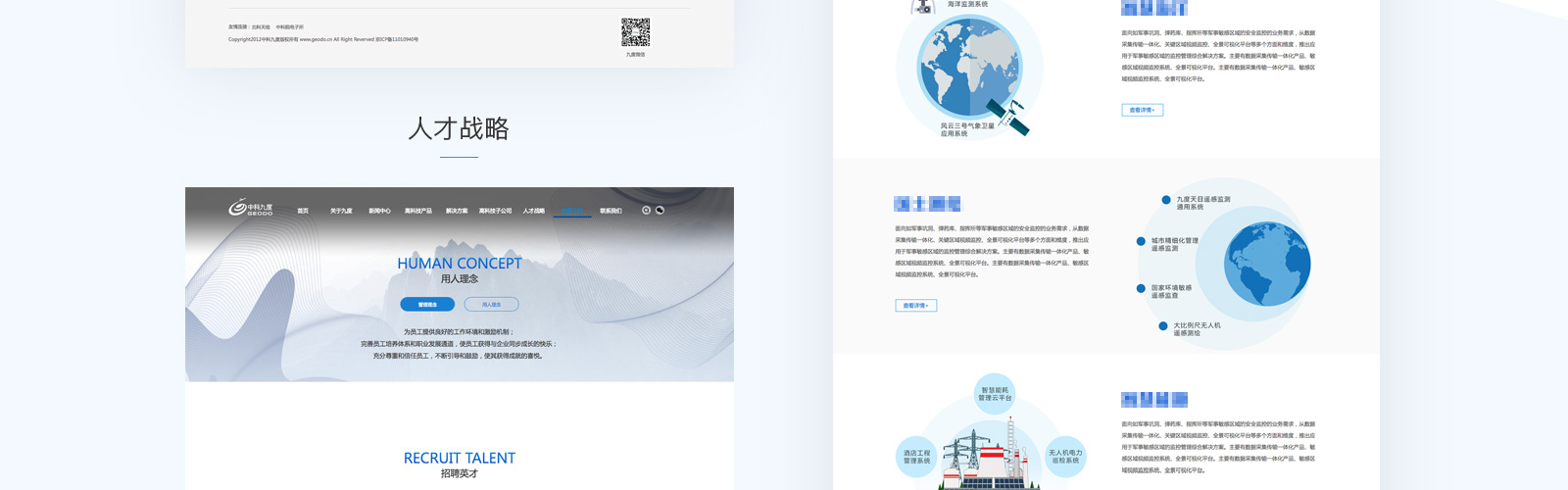Open 解决方案 in the top navigation
The image size is (1568, 490).
point(457,211)
